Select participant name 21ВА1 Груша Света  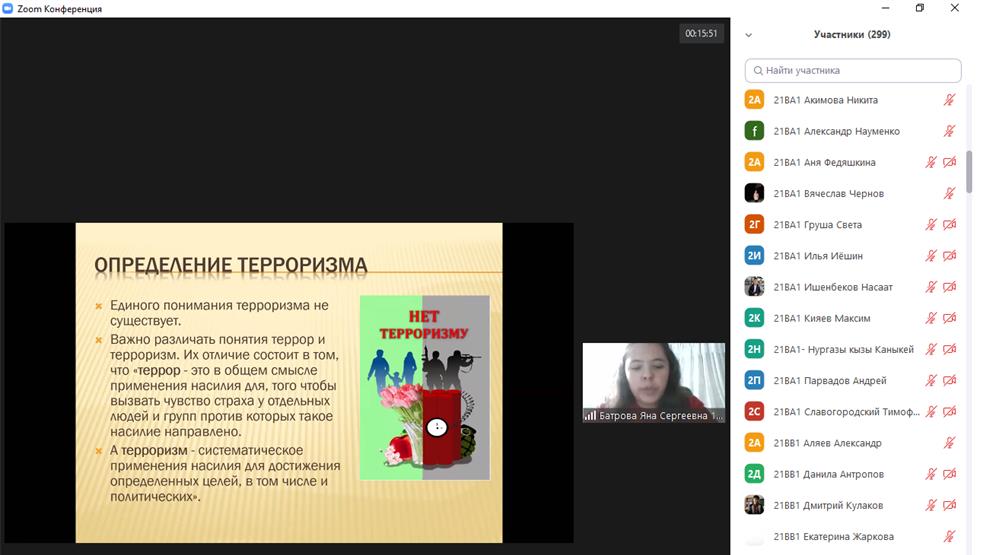(x=818, y=225)
